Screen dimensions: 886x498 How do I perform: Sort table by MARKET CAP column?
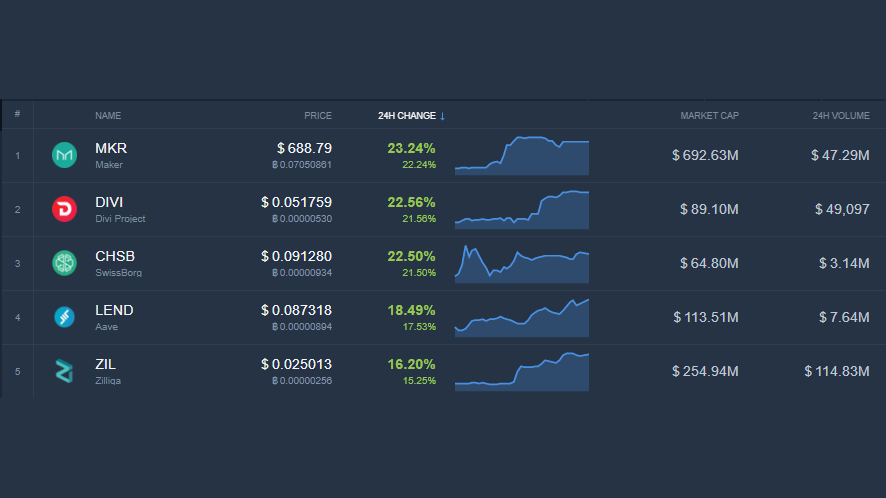coord(709,115)
